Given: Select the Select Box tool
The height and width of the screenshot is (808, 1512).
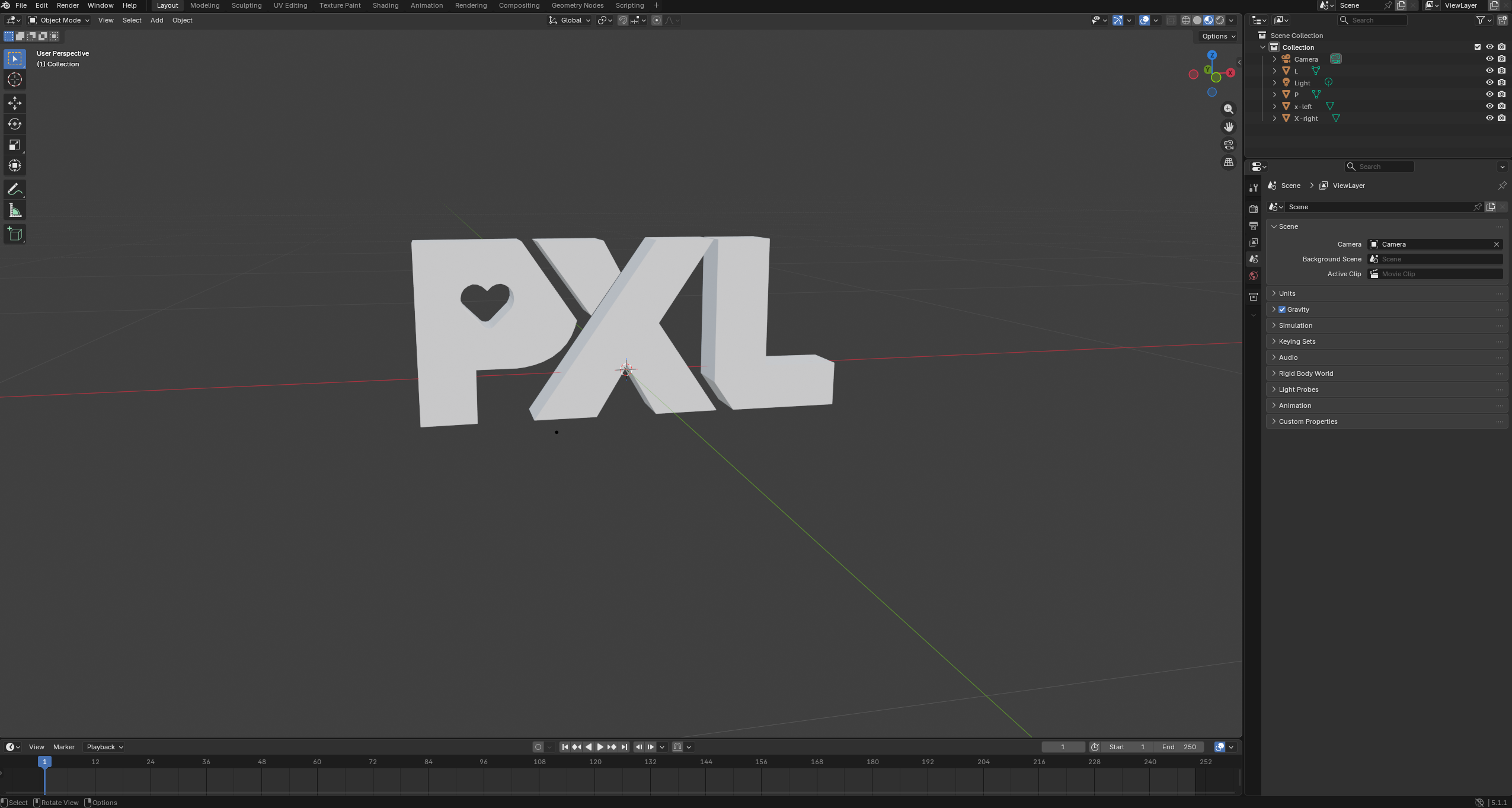Looking at the screenshot, I should click(15, 59).
